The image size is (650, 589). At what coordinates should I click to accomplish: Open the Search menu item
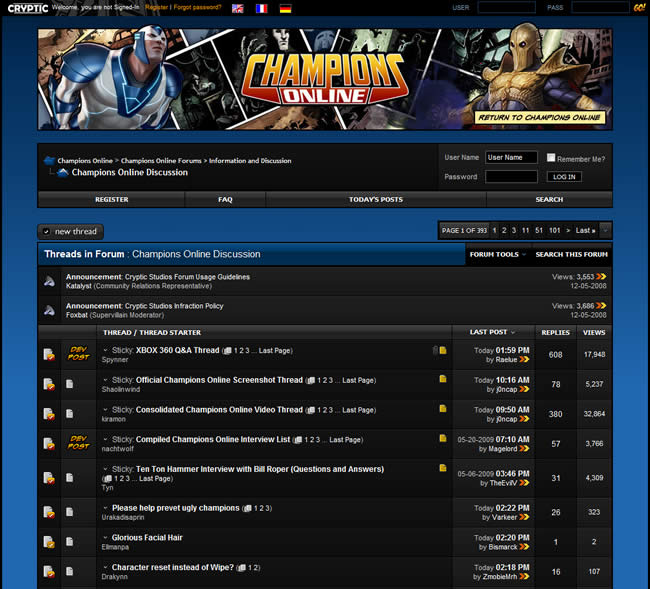[549, 199]
